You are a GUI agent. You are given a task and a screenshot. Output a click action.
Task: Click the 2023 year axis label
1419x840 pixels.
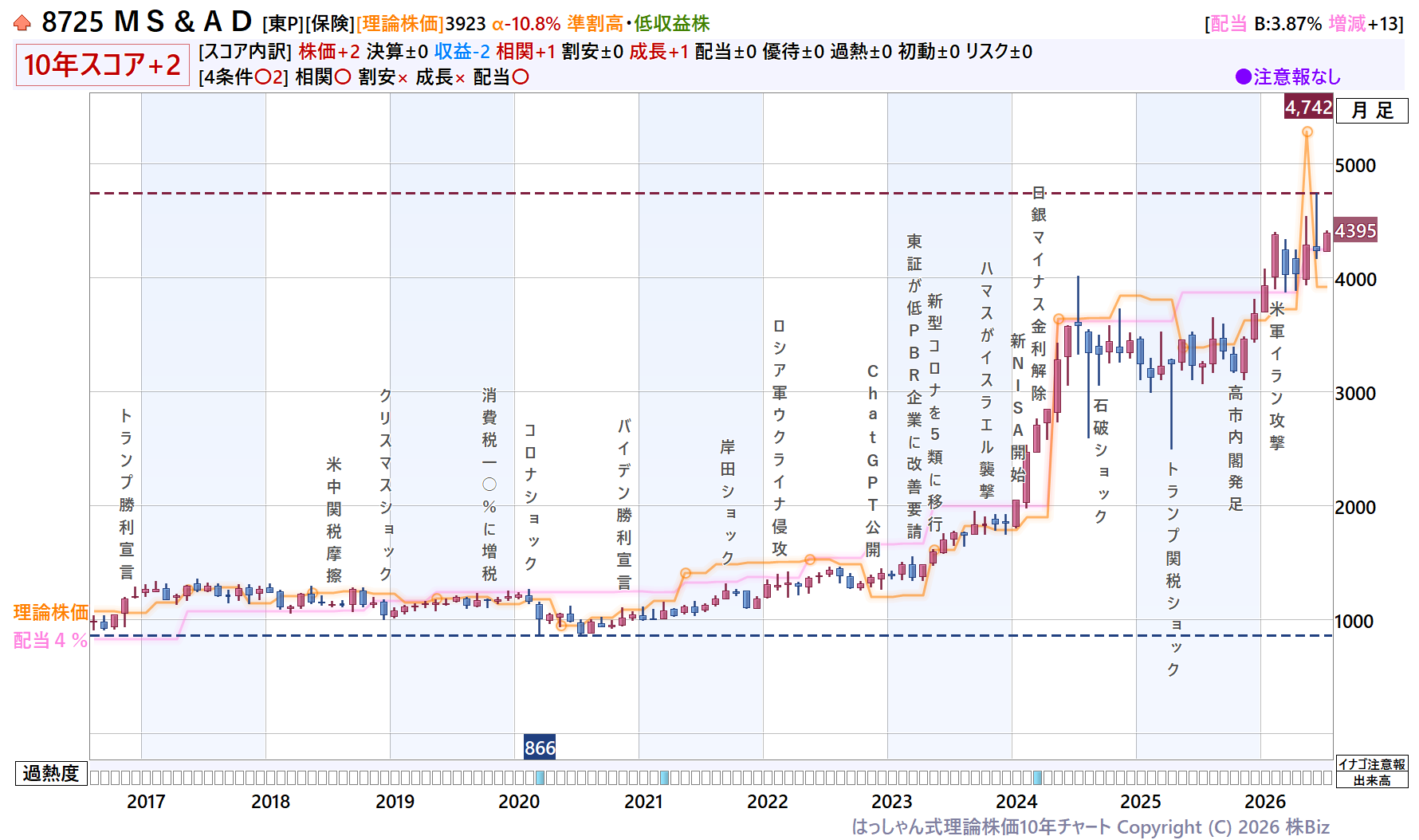click(x=891, y=801)
